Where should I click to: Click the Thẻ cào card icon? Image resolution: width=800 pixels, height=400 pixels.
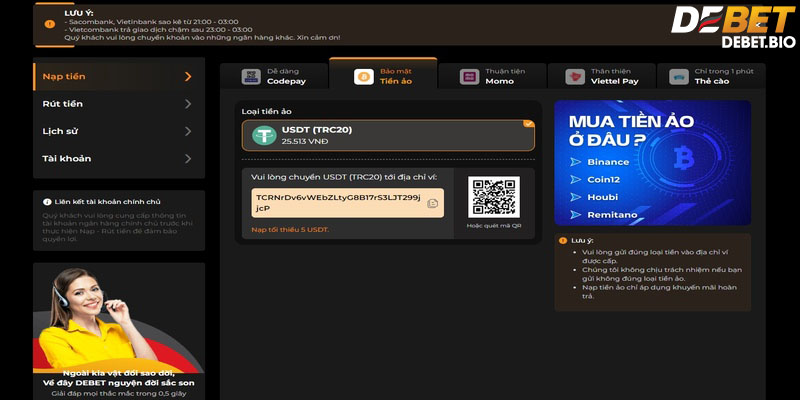[679, 77]
